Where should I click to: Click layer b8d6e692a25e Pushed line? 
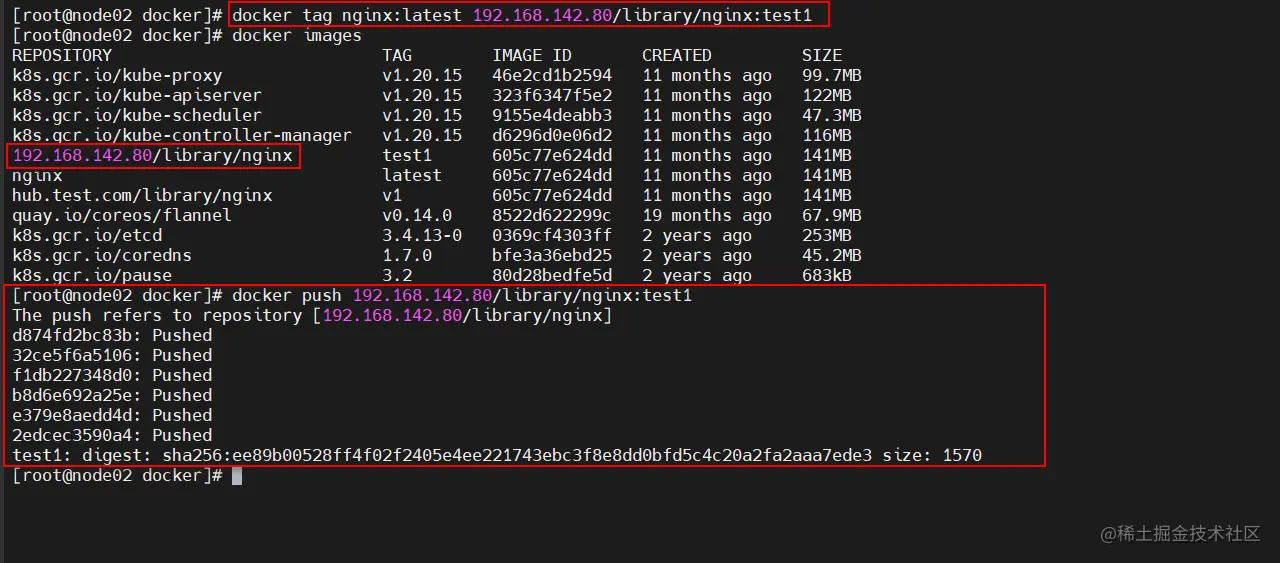point(112,395)
